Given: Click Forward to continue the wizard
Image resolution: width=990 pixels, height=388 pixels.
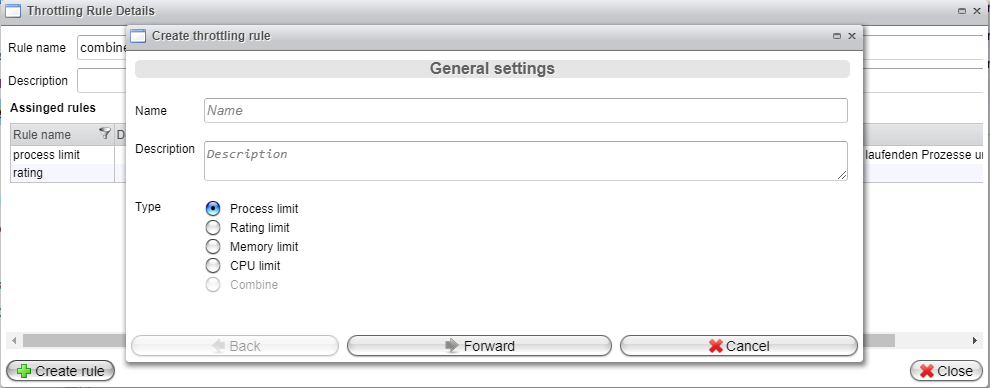Looking at the screenshot, I should [x=479, y=346].
